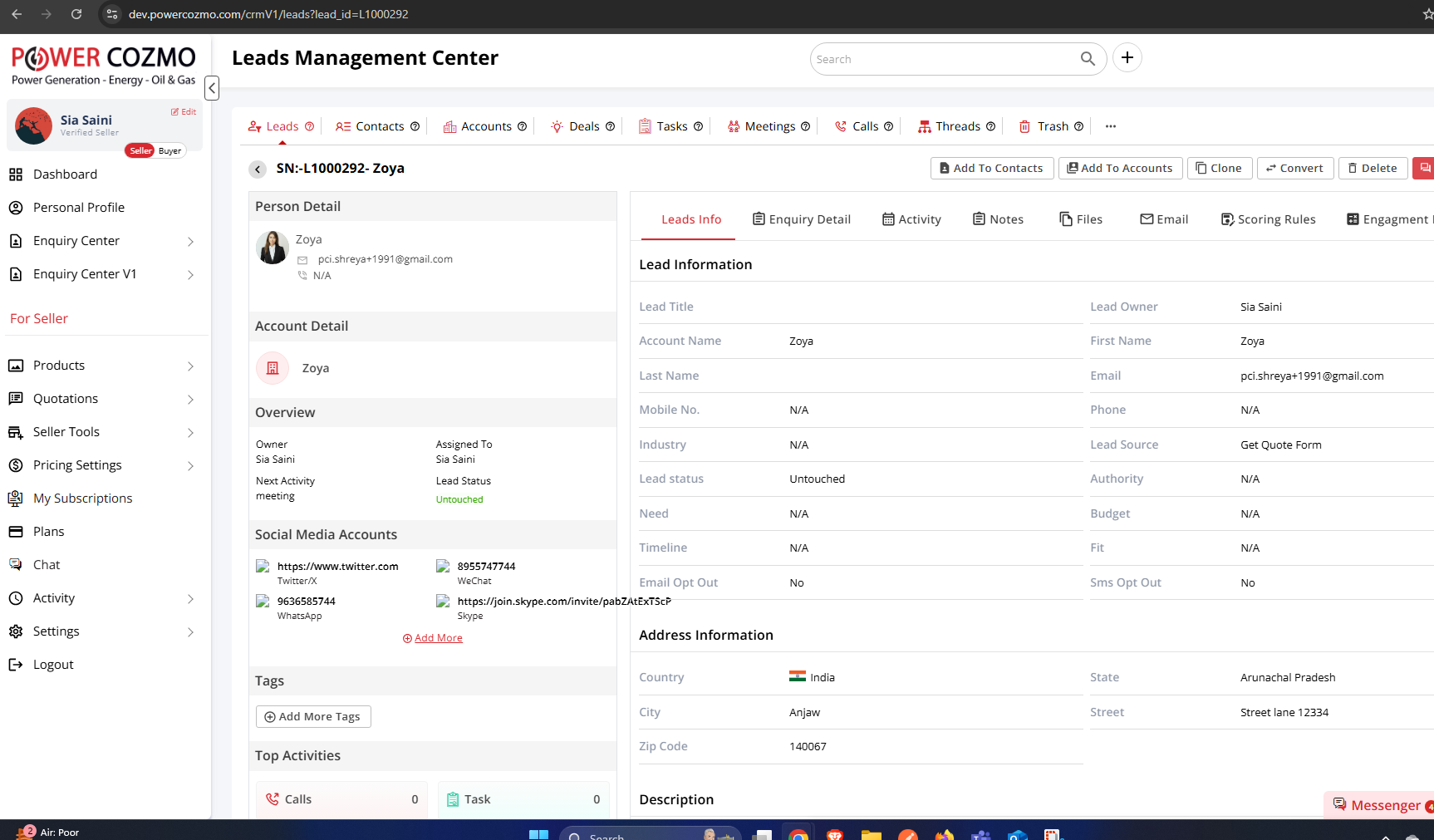Image resolution: width=1434 pixels, height=840 pixels.
Task: Switch role to Seller
Action: [140, 151]
